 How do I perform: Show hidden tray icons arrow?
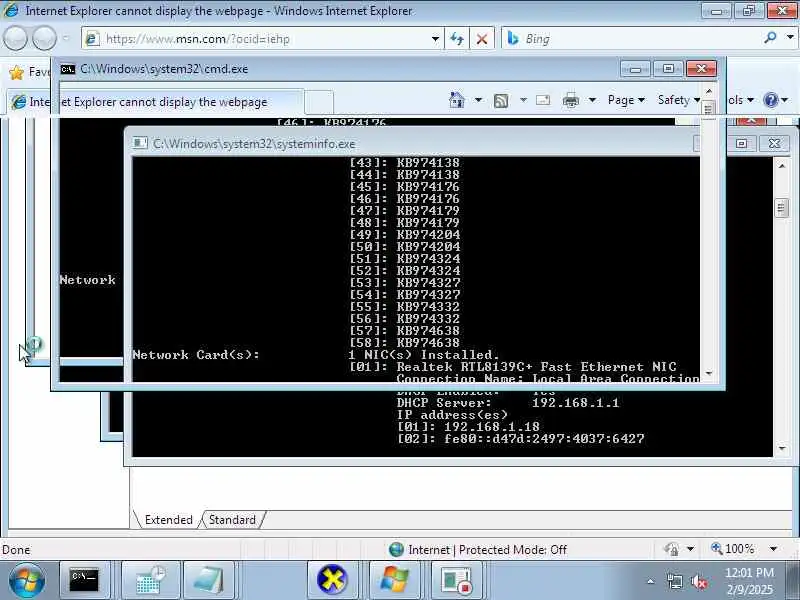click(651, 581)
